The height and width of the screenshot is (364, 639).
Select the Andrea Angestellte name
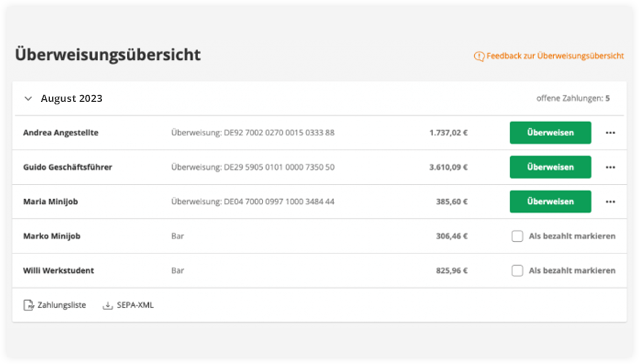coord(61,132)
